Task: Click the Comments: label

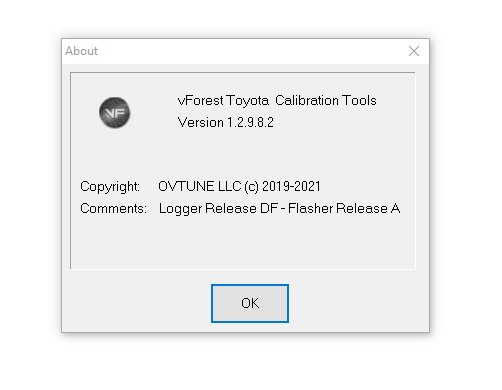Action: [x=113, y=209]
